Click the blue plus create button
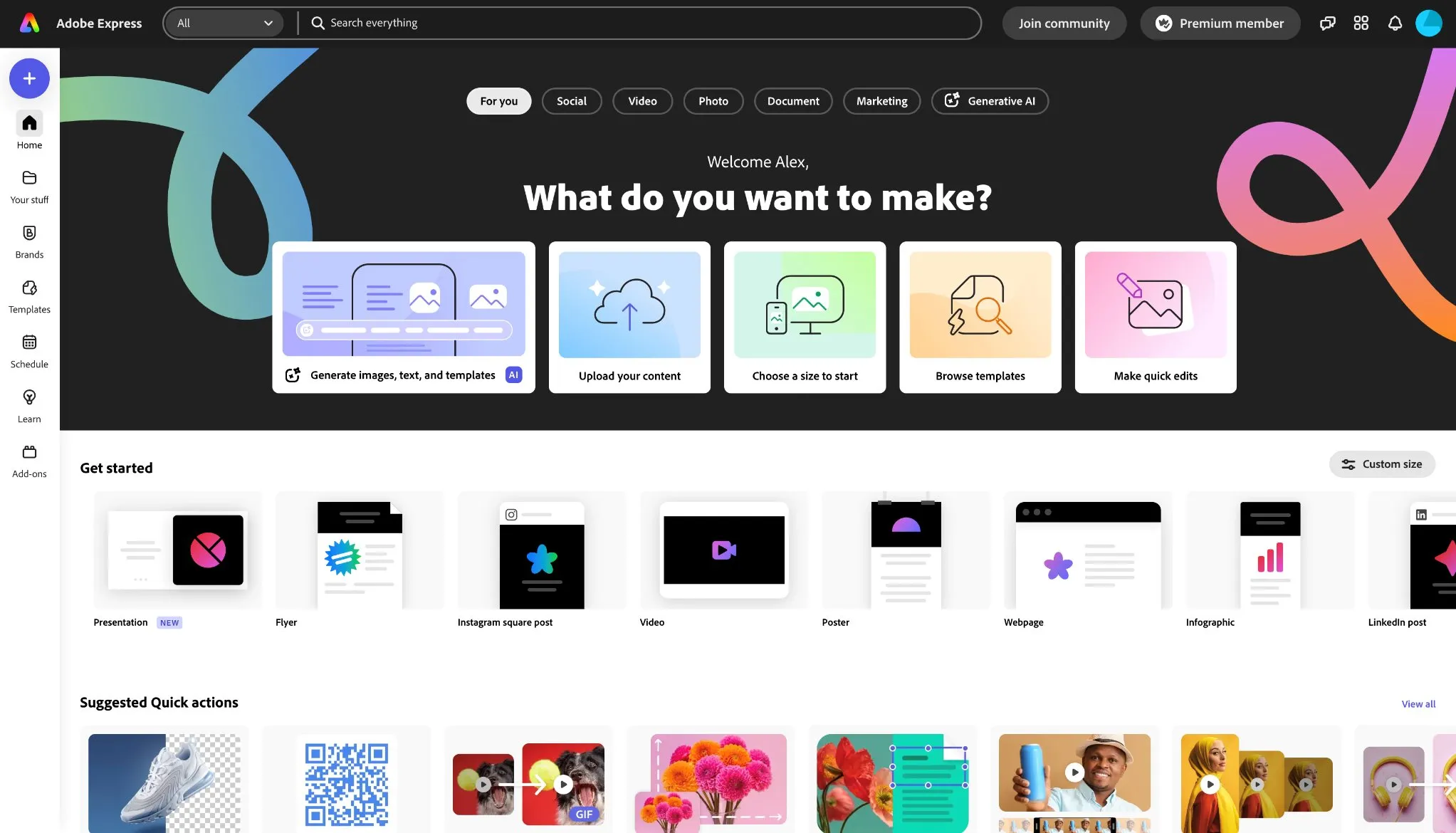This screenshot has height=833, width=1456. 29,78
